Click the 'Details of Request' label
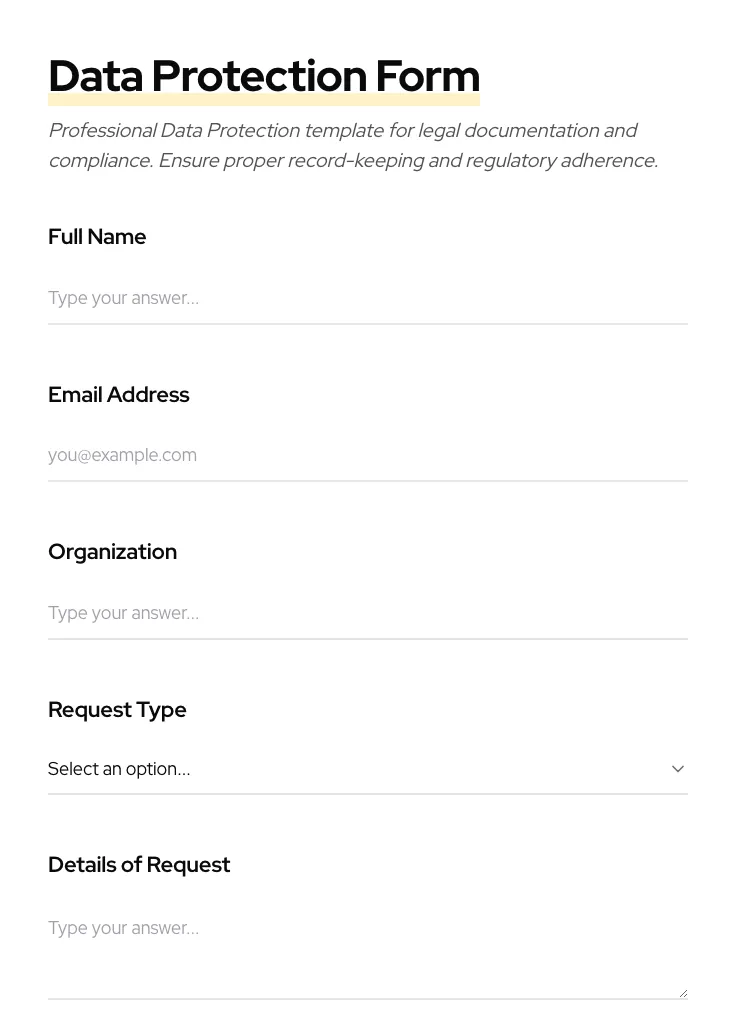 coord(139,865)
